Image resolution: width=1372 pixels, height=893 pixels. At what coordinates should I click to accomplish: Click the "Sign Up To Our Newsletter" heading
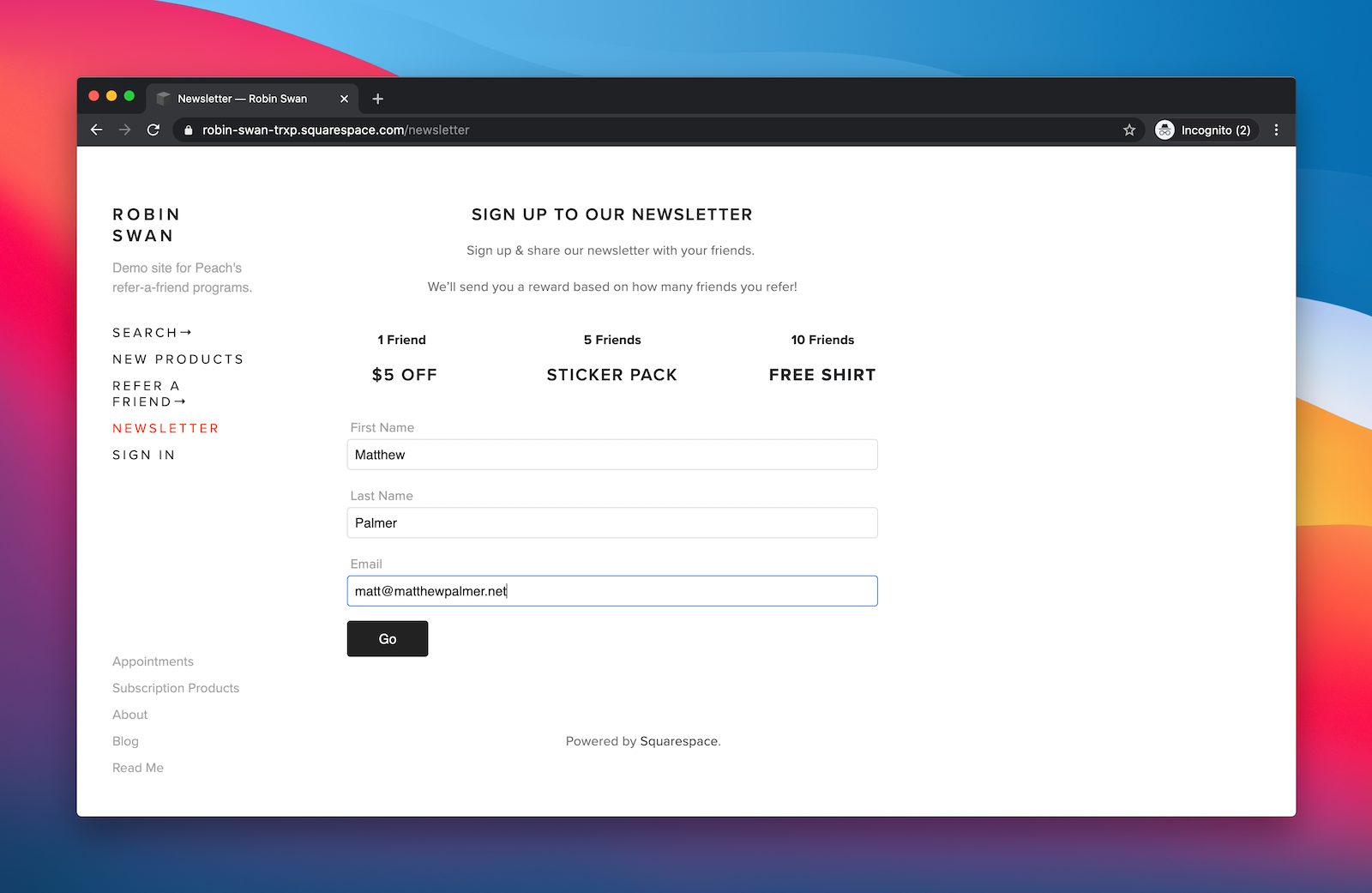coord(612,214)
